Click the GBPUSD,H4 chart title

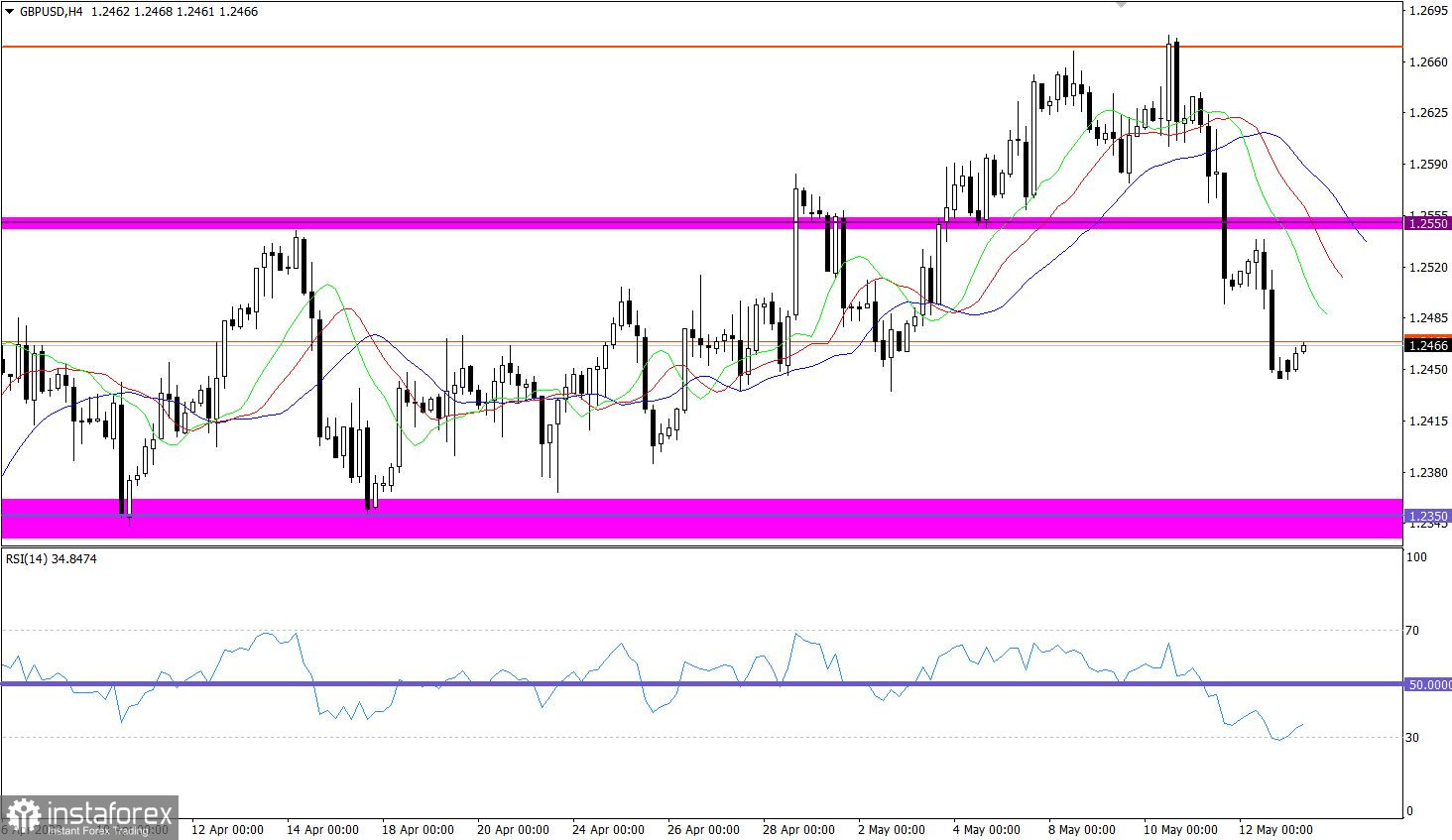[50, 12]
